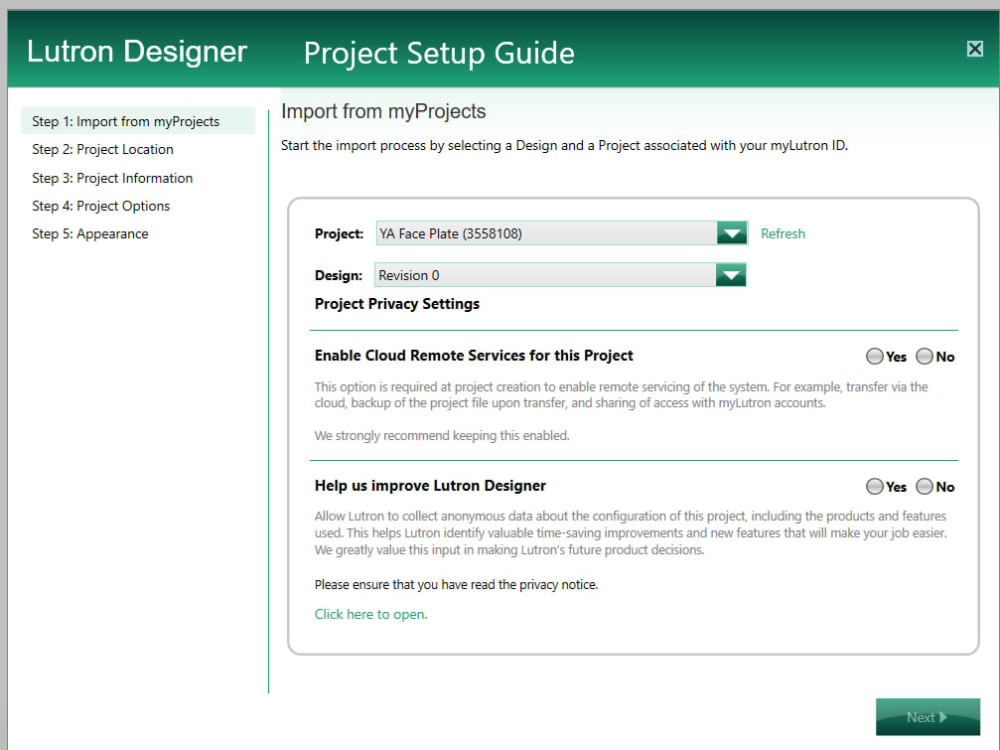Image resolution: width=1000 pixels, height=750 pixels.
Task: Click the Project Privacy Settings heading
Action: (395, 304)
